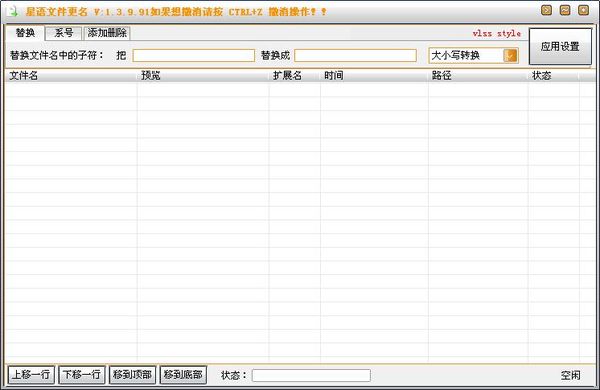Viewport: 600px width, 390px height.
Task: Sort by 时间 column header
Action: (374, 76)
